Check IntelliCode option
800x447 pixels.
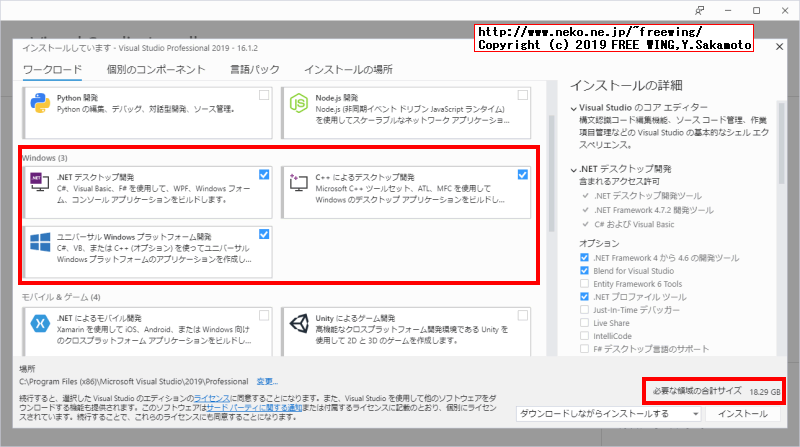(x=584, y=336)
